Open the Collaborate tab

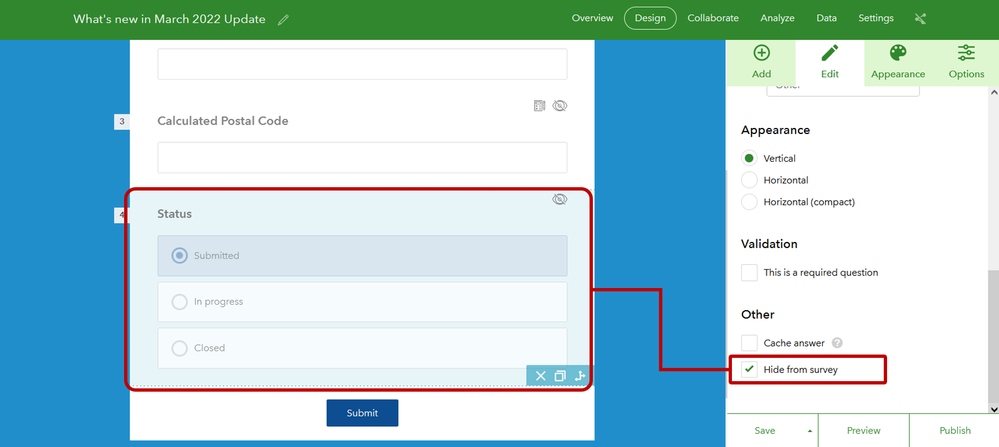(713, 18)
